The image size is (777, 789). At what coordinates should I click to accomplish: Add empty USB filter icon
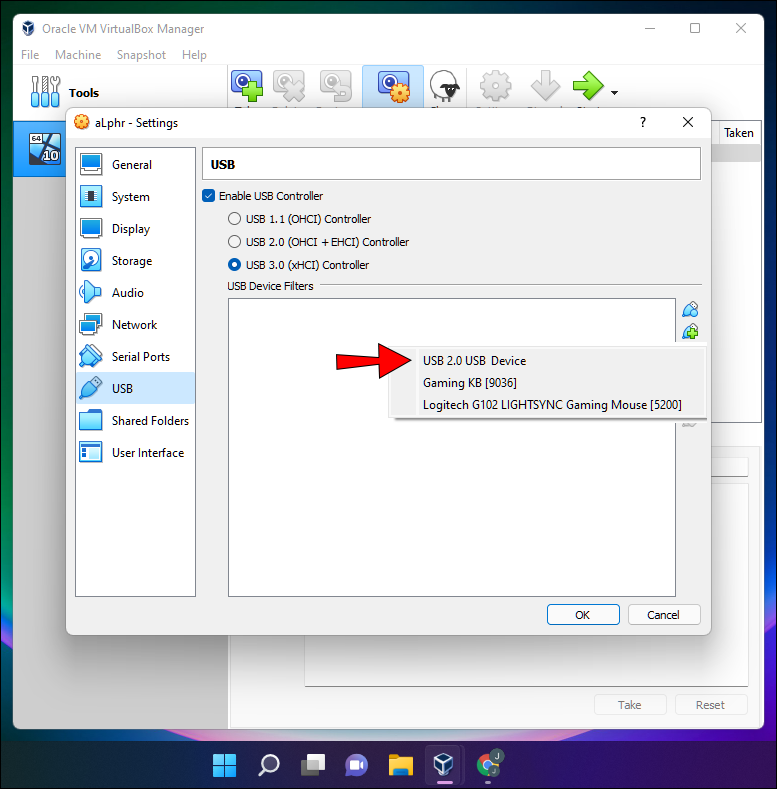click(690, 309)
